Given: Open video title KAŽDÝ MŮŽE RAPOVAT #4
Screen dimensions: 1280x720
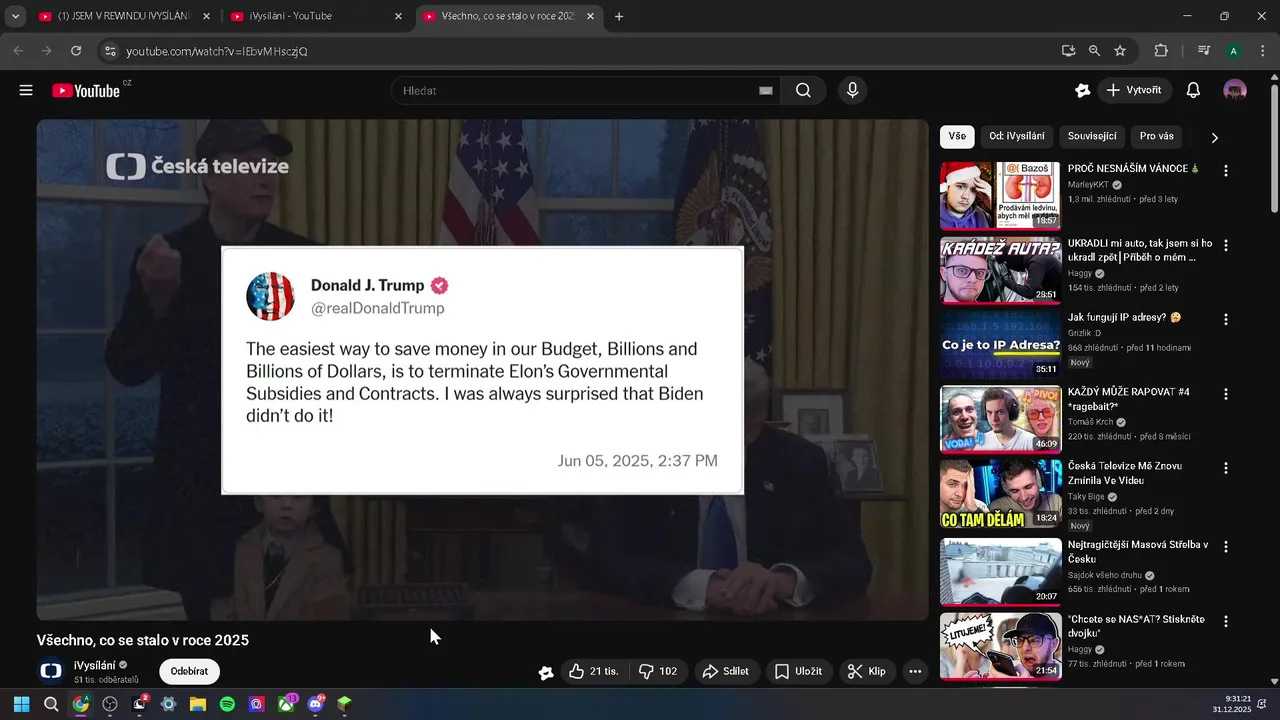Looking at the screenshot, I should [1128, 399].
